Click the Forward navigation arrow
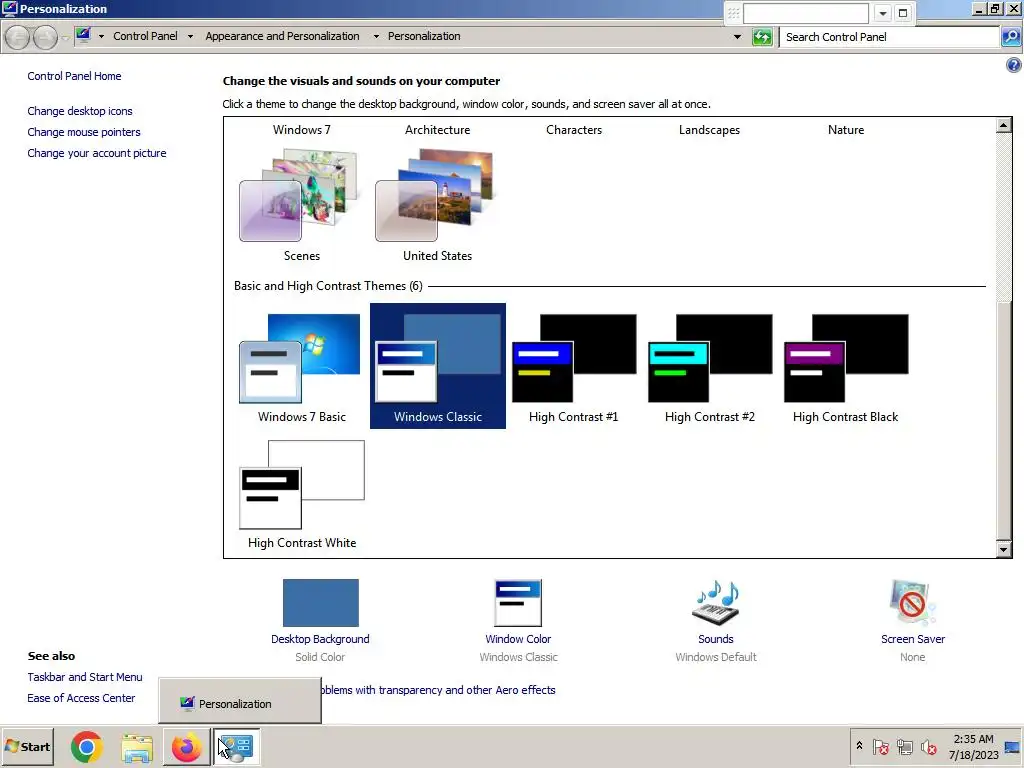This screenshot has width=1024, height=768. coord(45,37)
